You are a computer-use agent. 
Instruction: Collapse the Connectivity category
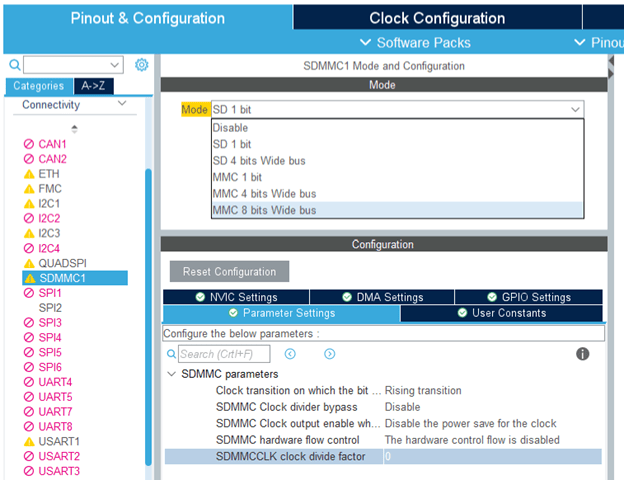[x=122, y=105]
